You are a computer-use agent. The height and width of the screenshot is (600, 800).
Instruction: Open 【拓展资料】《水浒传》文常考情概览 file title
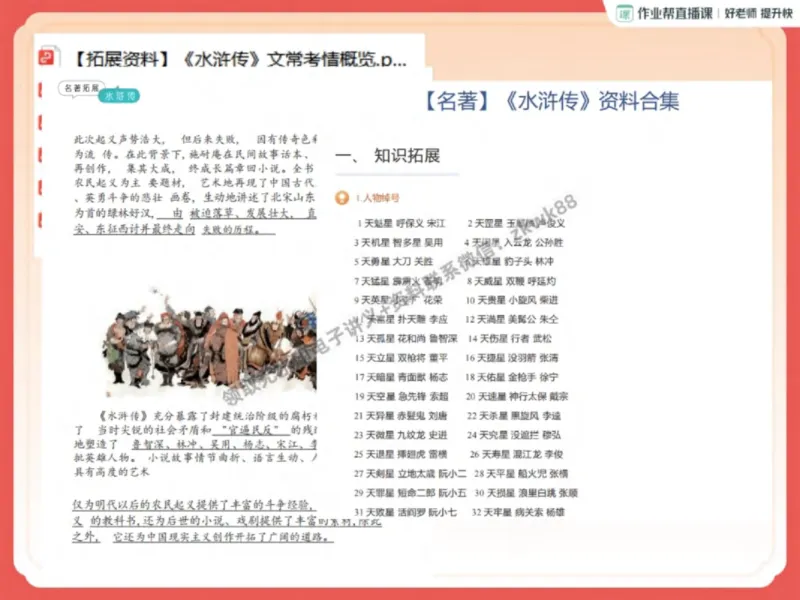click(x=239, y=60)
